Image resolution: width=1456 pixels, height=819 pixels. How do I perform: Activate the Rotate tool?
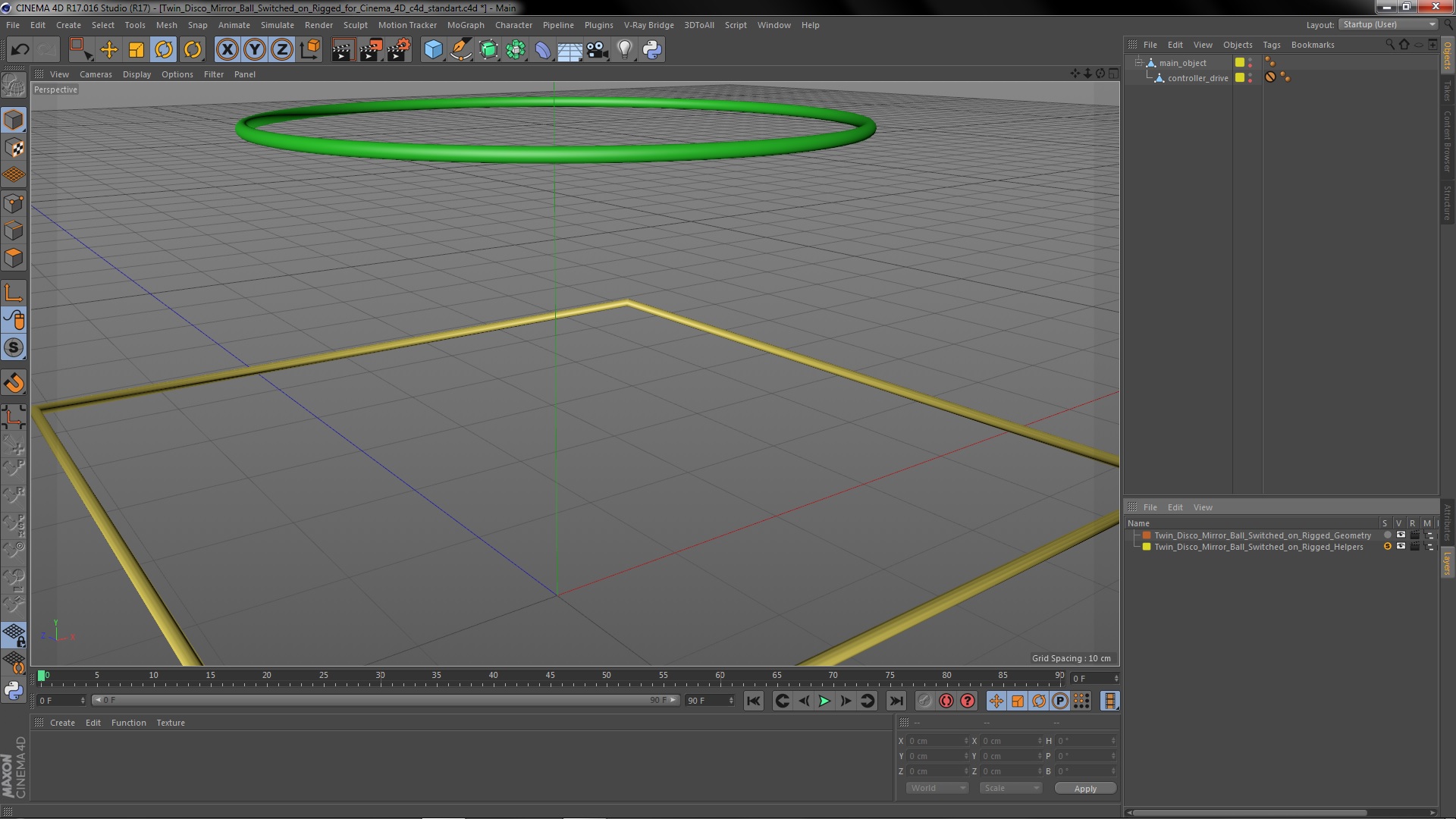click(x=164, y=50)
